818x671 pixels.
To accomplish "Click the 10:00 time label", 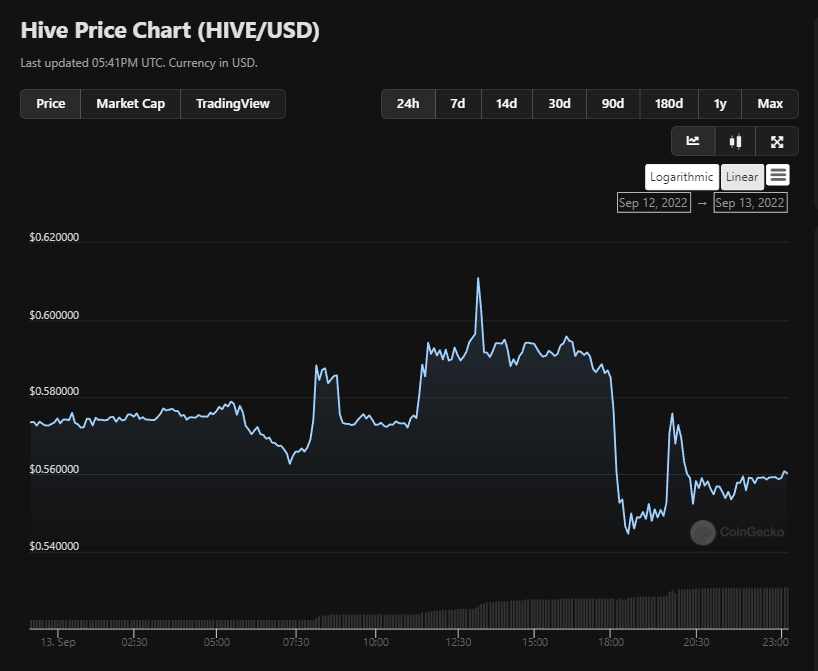I will [376, 642].
